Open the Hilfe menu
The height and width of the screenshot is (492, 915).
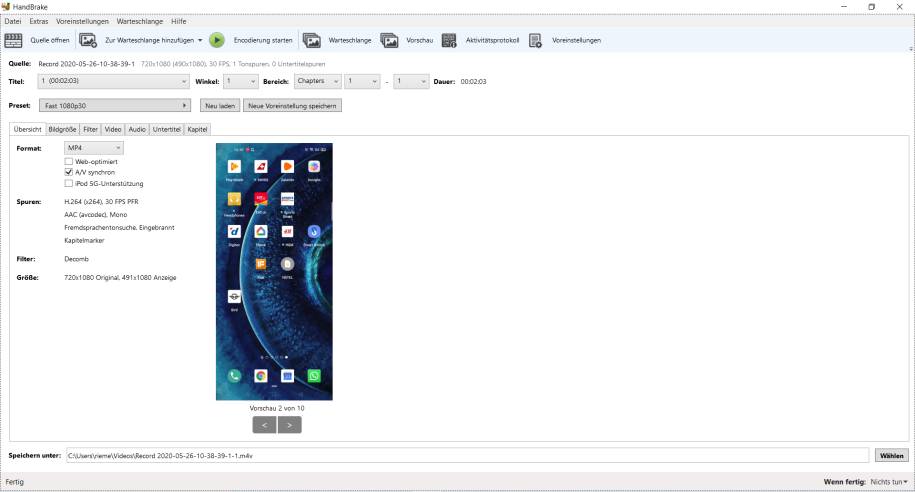[x=179, y=21]
